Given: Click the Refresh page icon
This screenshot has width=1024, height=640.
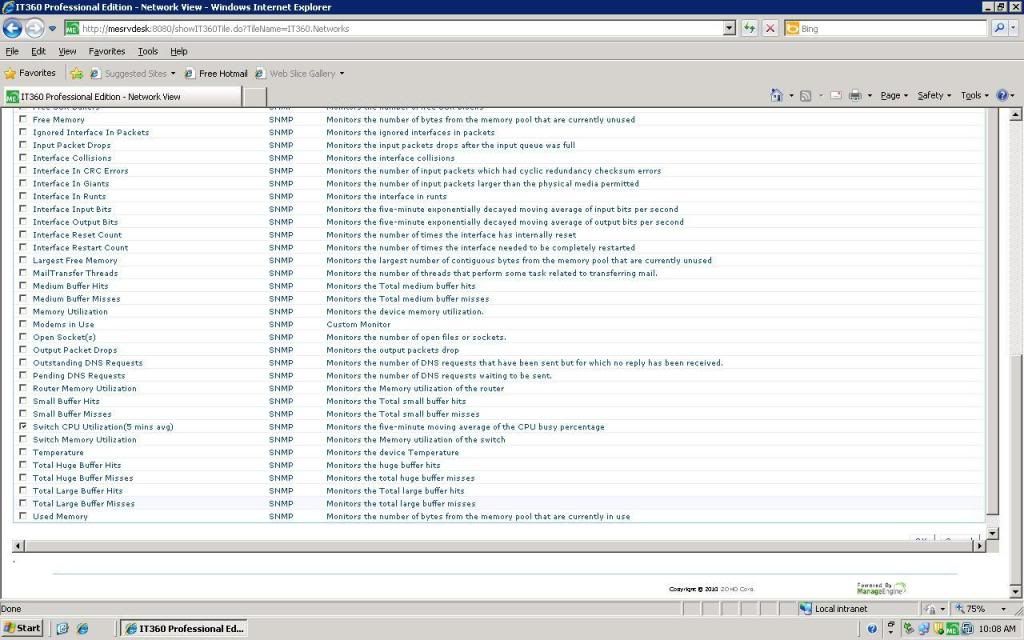Looking at the screenshot, I should click(x=749, y=28).
